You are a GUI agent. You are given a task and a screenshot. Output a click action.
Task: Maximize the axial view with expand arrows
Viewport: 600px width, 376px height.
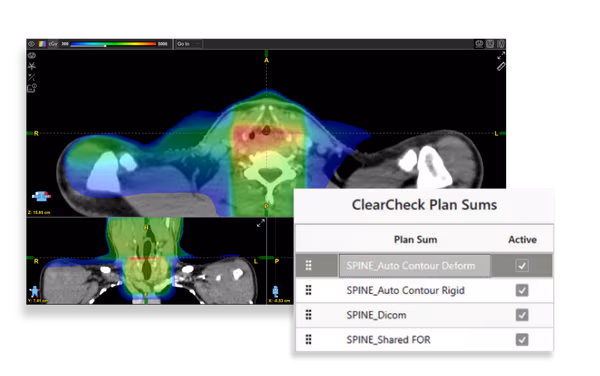[x=501, y=56]
